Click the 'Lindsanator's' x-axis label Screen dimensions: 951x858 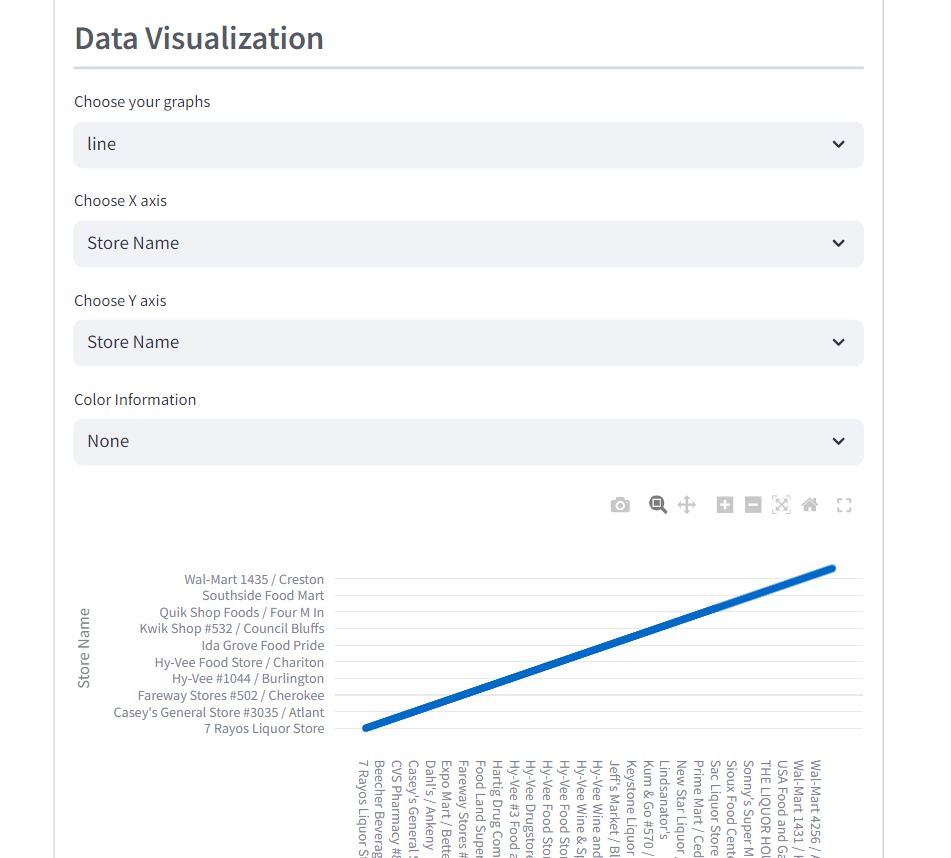pos(665,800)
